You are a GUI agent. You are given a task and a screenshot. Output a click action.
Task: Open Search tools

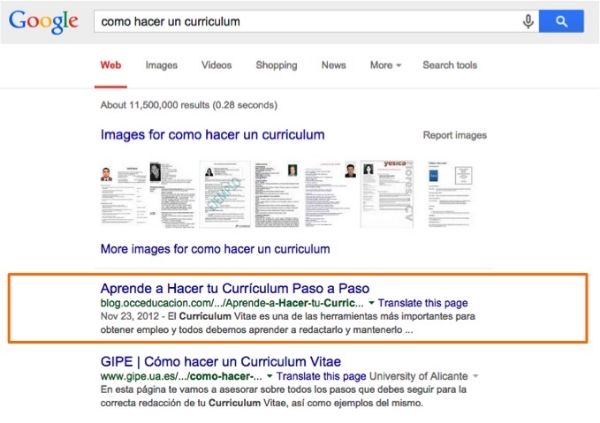[450, 65]
